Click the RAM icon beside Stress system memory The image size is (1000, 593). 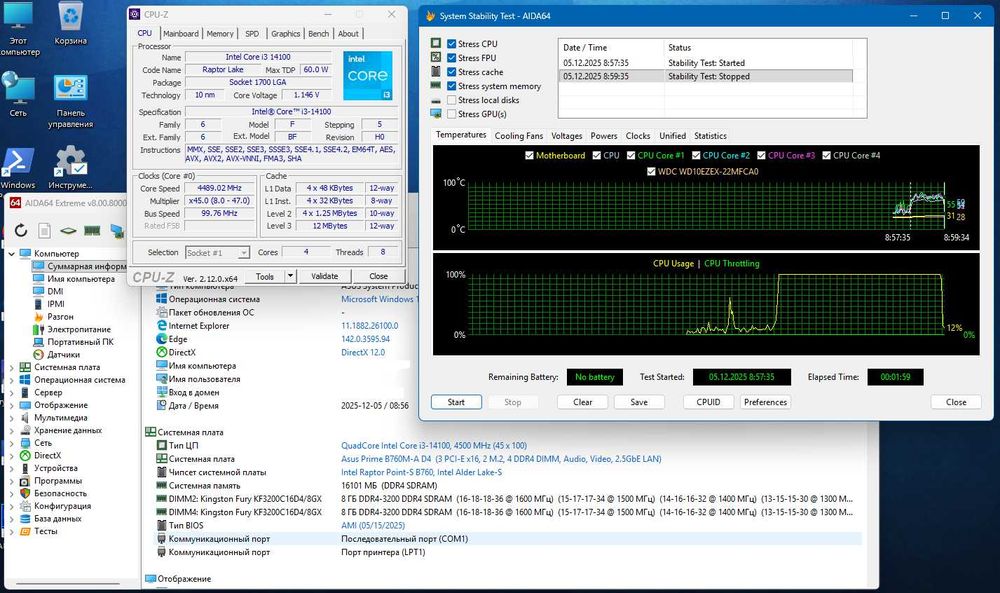click(x=436, y=85)
